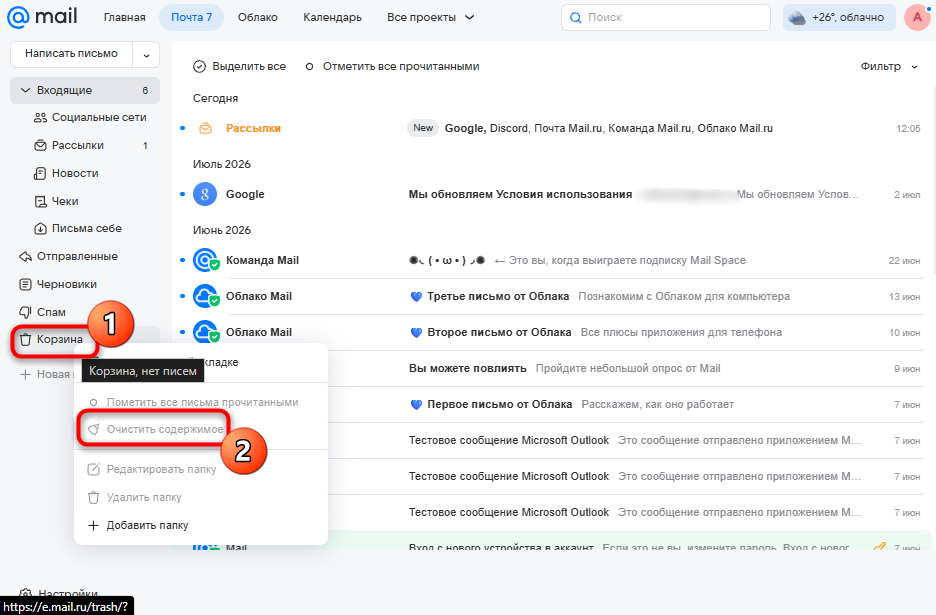Viewport: 936px width, 615px height.
Task: Choose Очистить содержимое from context menu
Action: click(x=201, y=429)
